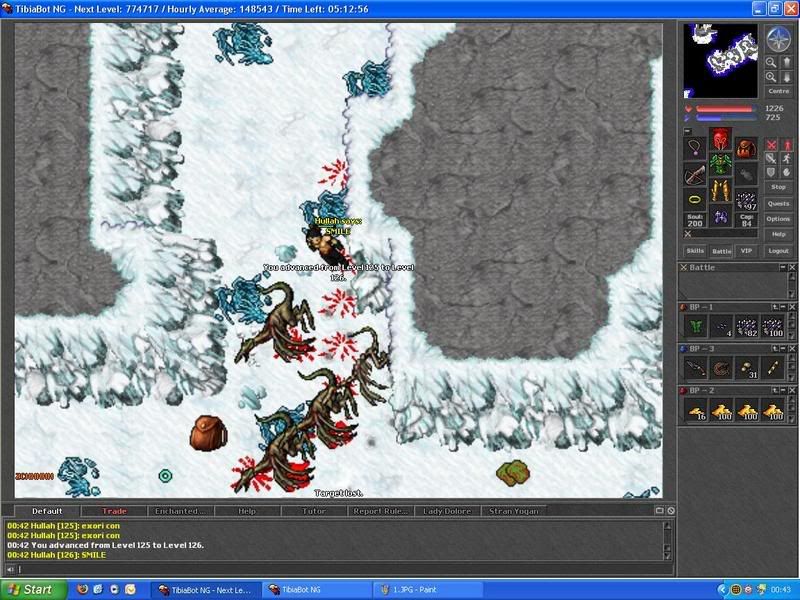Click the Stop button
The image size is (800, 600).
[x=779, y=187]
